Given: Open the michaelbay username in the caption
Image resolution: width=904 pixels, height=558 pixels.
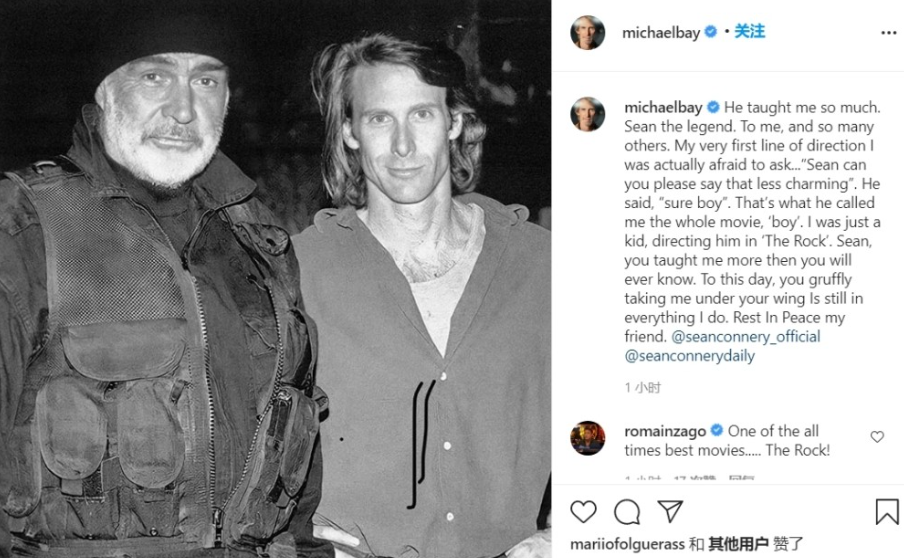Looking at the screenshot, I should (x=663, y=107).
